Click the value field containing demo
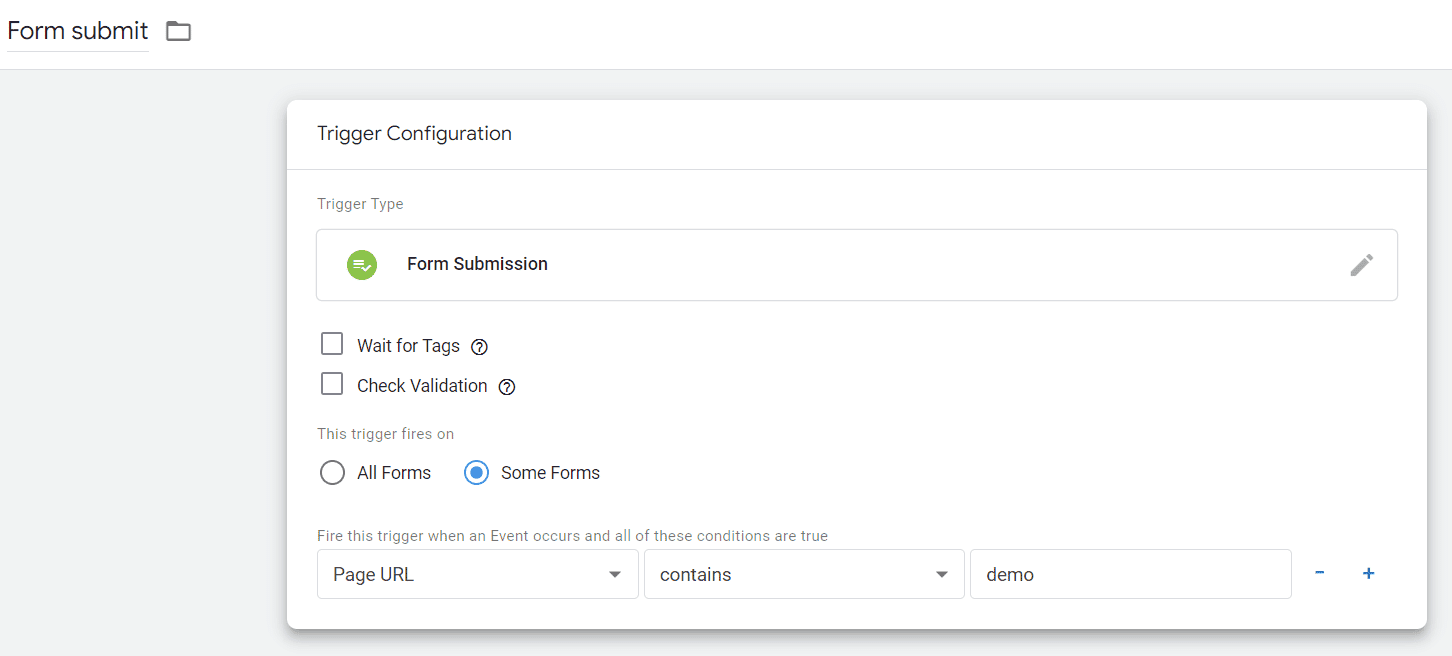1452x656 pixels. 1131,574
